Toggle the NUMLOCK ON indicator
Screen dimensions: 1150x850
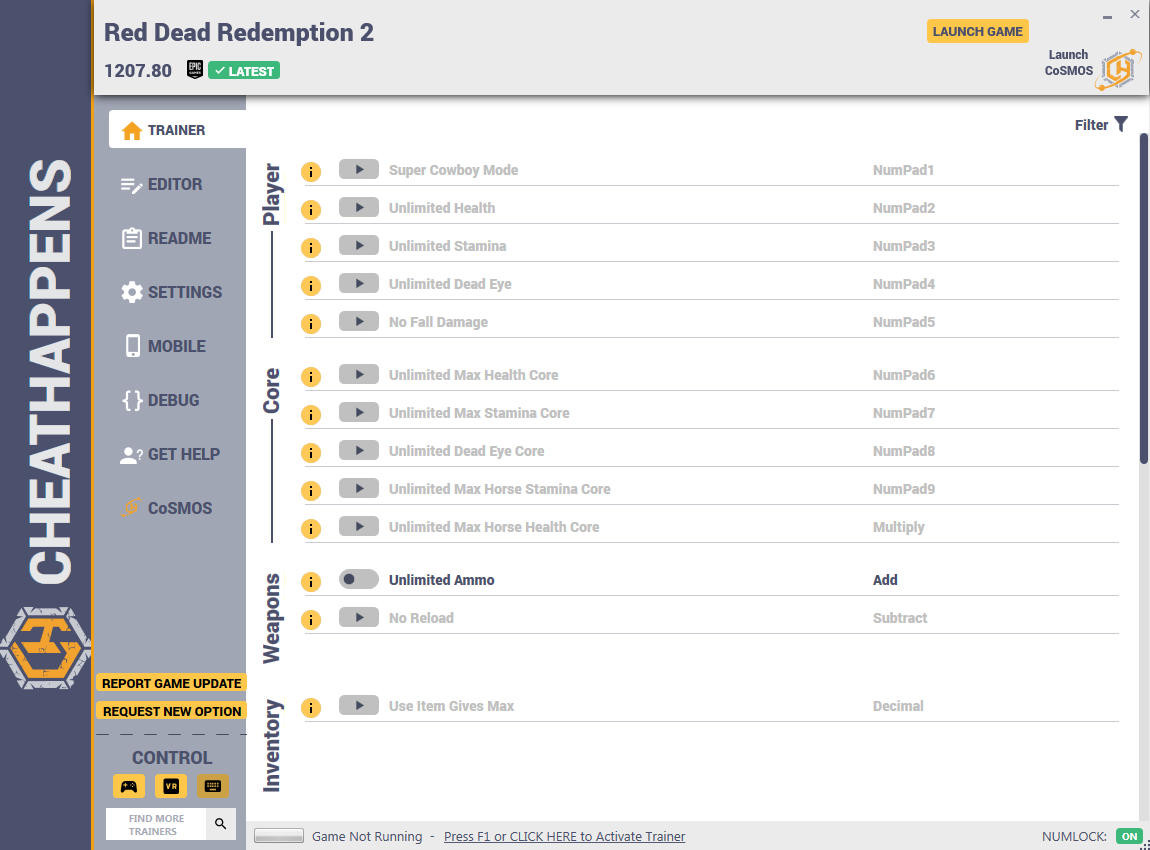(1129, 836)
